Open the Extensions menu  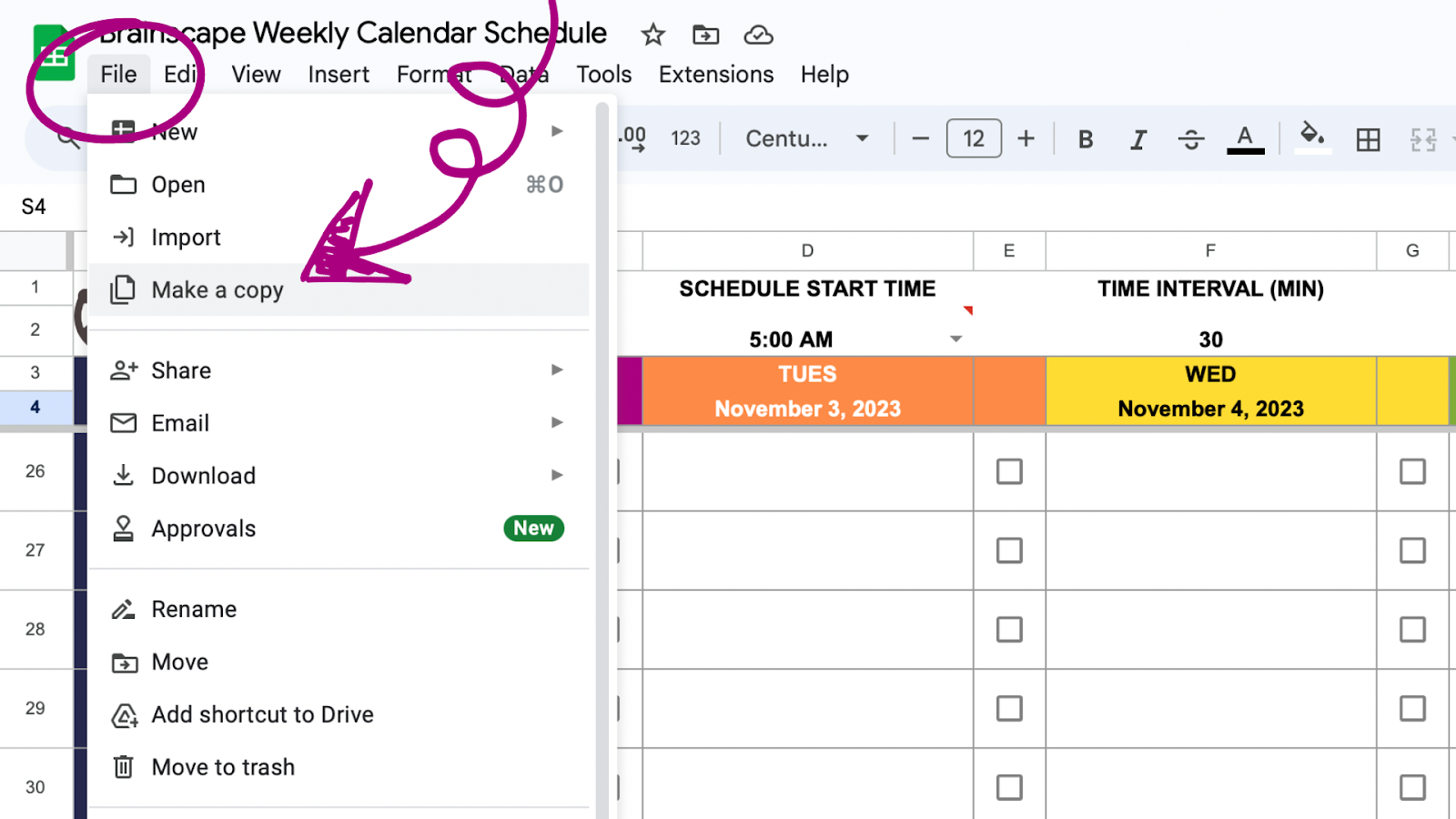(x=715, y=74)
